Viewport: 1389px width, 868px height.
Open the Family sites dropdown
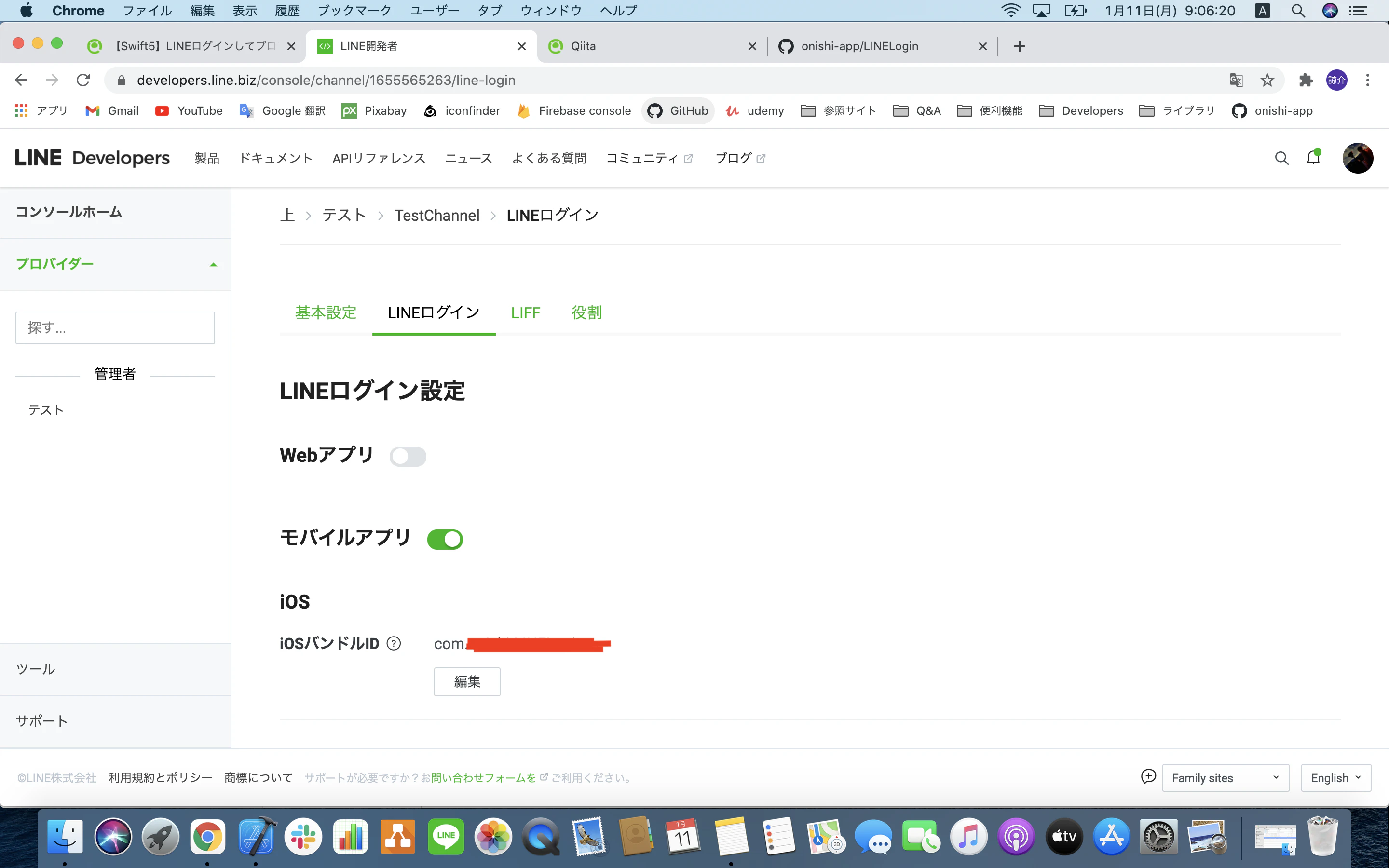(1226, 777)
